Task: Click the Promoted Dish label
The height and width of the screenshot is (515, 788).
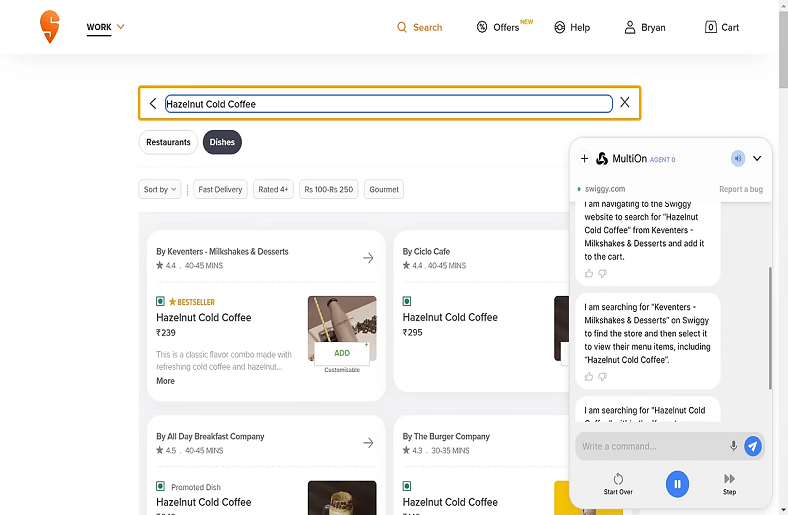Action: point(195,487)
